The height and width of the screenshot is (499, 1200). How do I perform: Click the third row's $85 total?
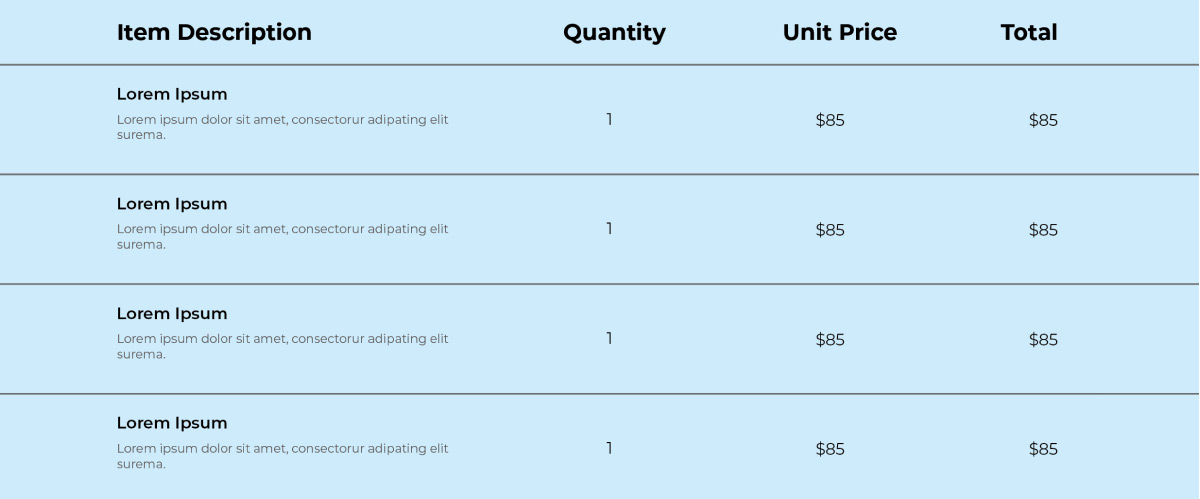(1043, 340)
